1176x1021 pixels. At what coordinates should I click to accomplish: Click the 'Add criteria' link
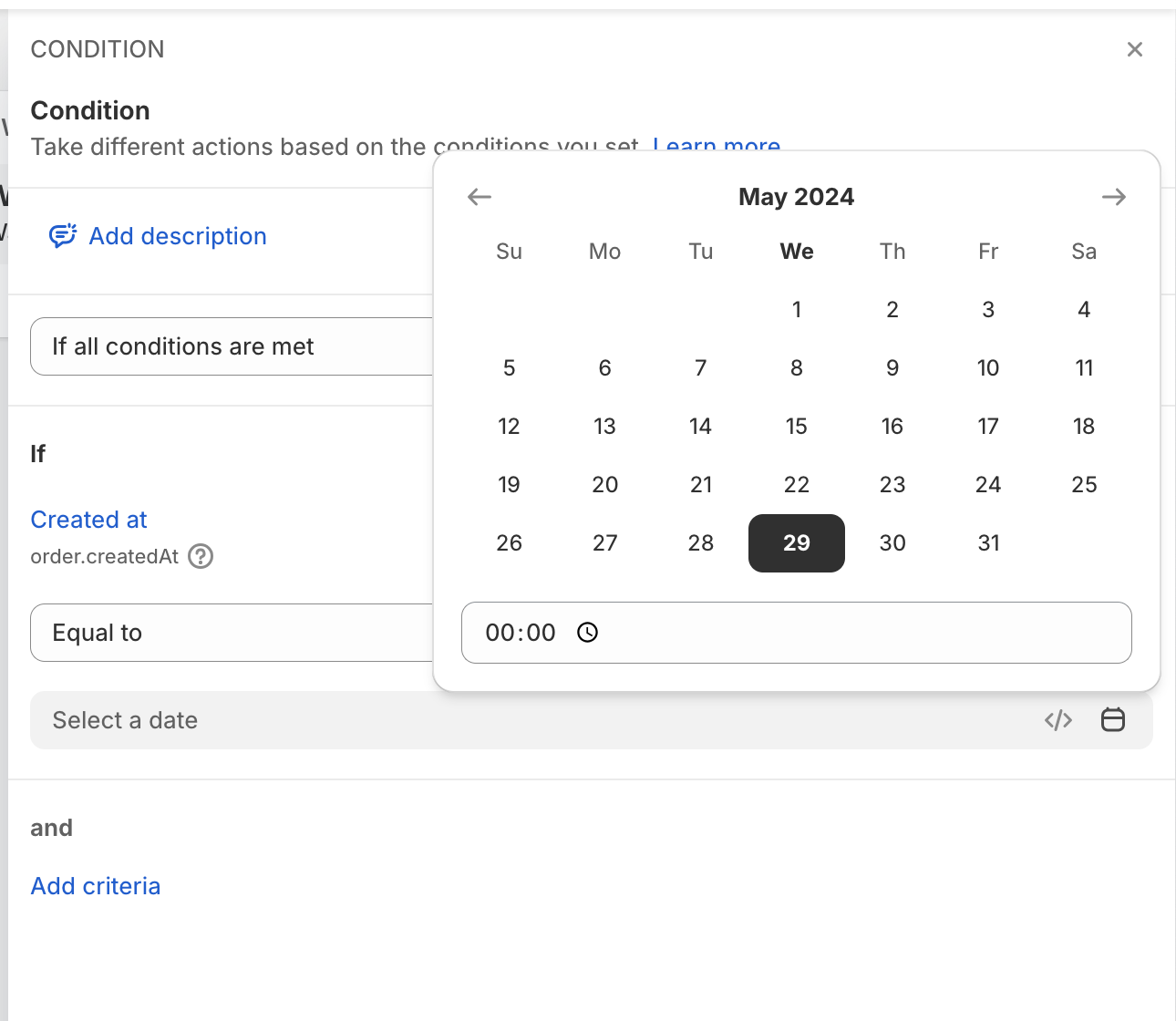click(x=96, y=886)
